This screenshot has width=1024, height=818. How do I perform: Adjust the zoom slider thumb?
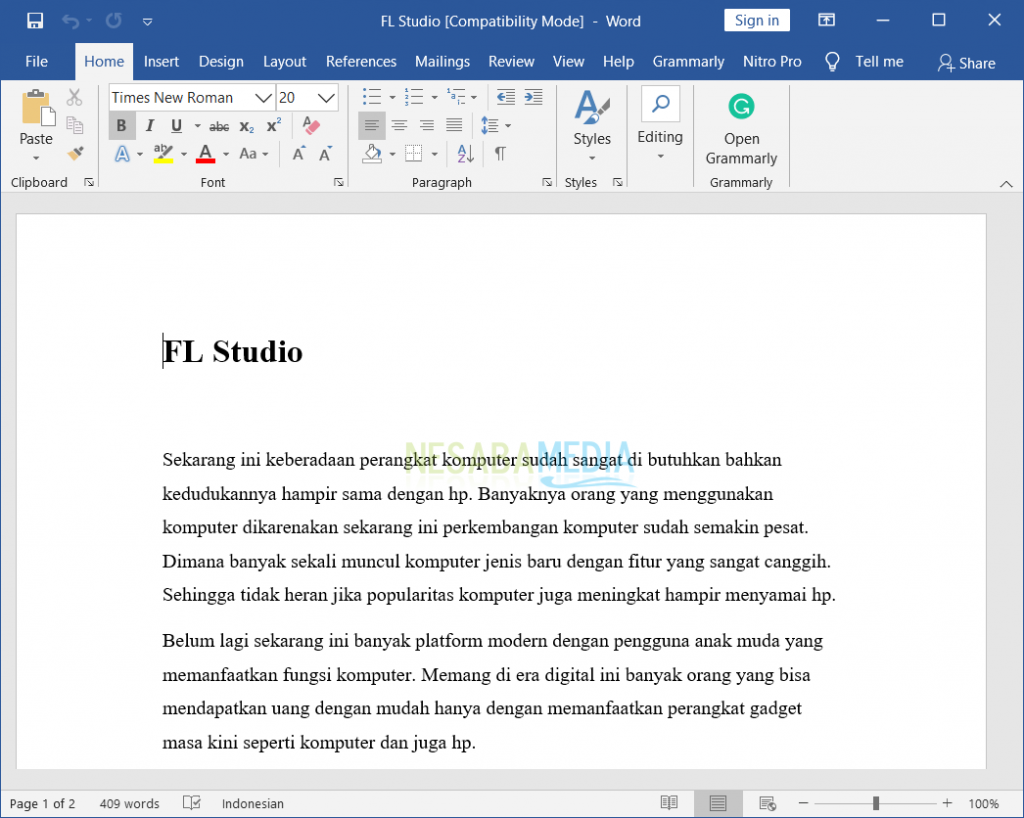[876, 803]
